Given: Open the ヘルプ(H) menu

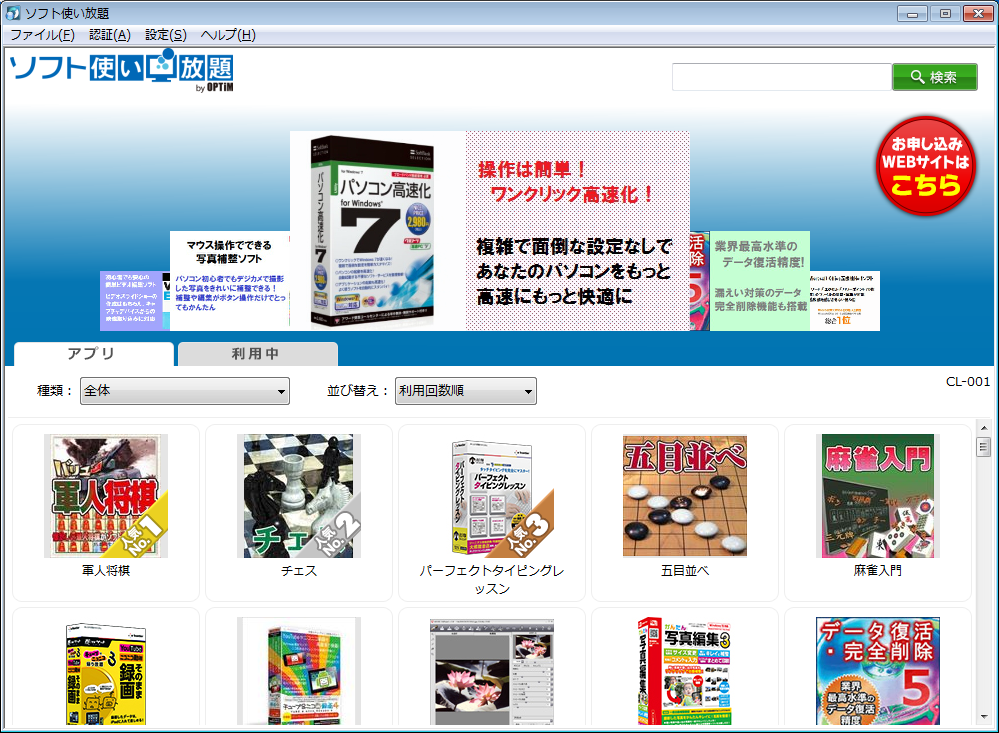Looking at the screenshot, I should click(228, 35).
